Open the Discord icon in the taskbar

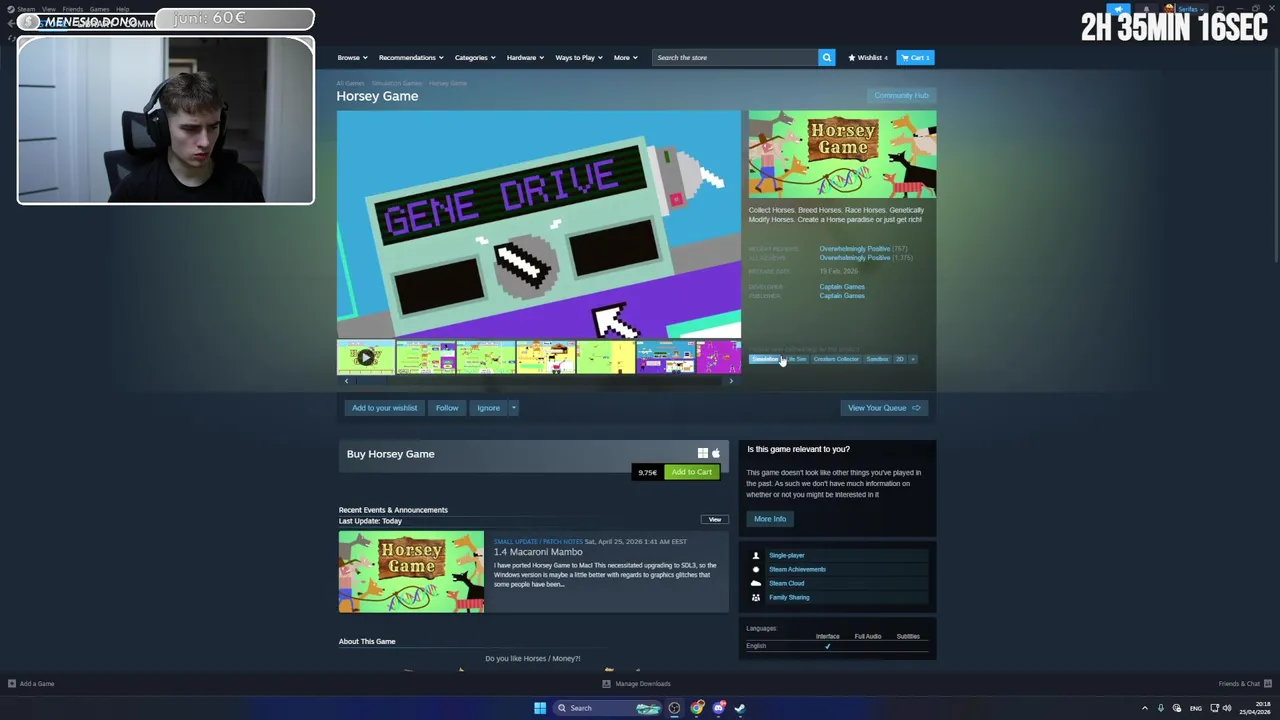click(718, 708)
